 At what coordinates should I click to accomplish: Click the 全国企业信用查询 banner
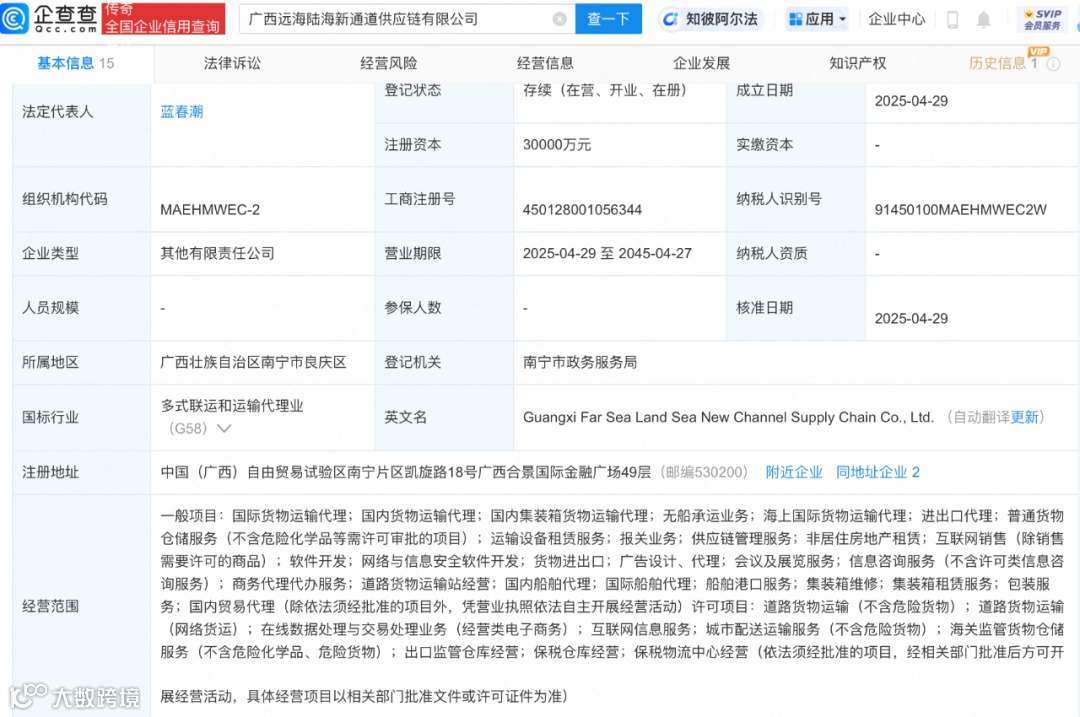point(163,19)
